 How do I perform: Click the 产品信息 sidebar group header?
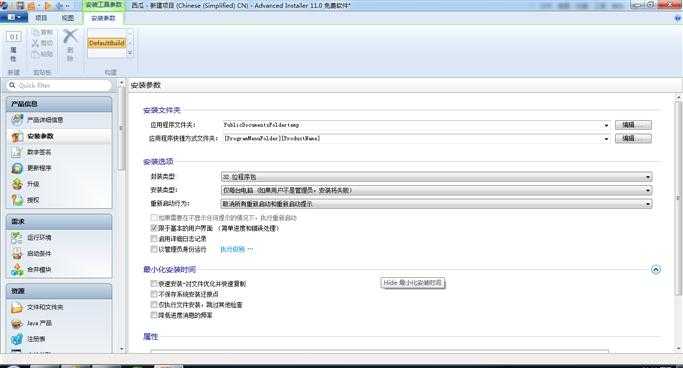59,104
